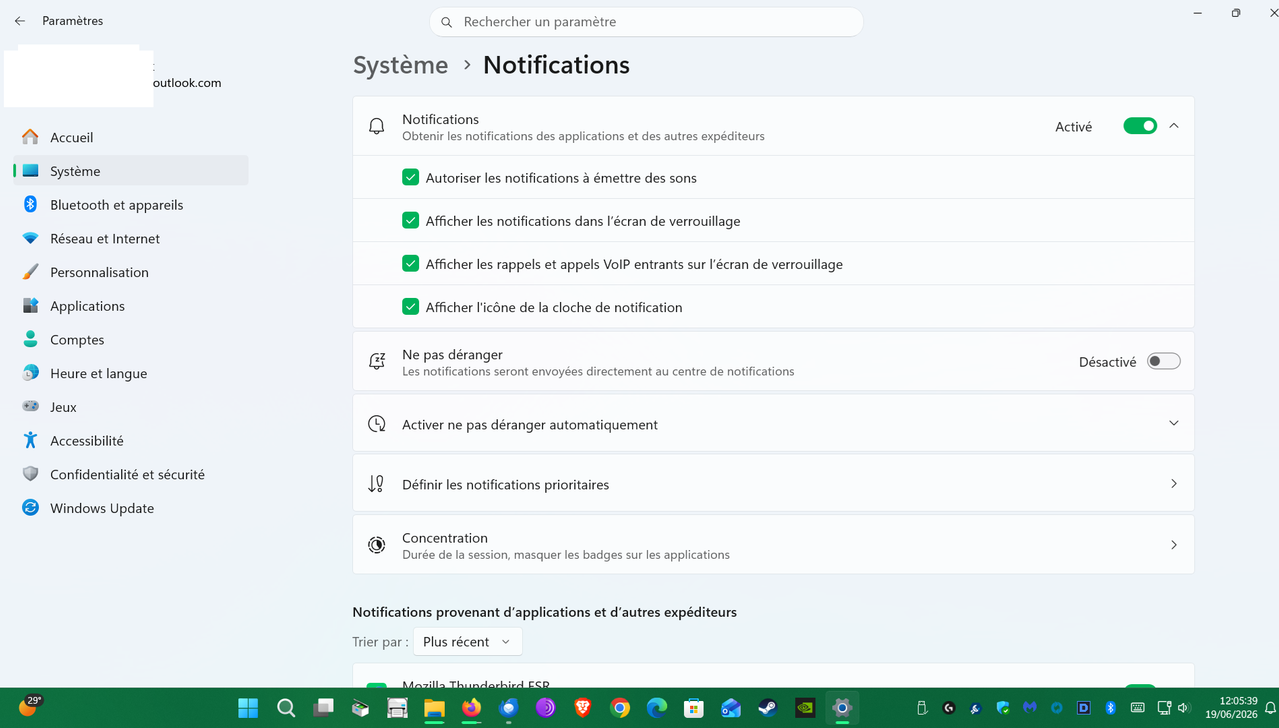Click the priority notifications sort icon

[x=376, y=484]
